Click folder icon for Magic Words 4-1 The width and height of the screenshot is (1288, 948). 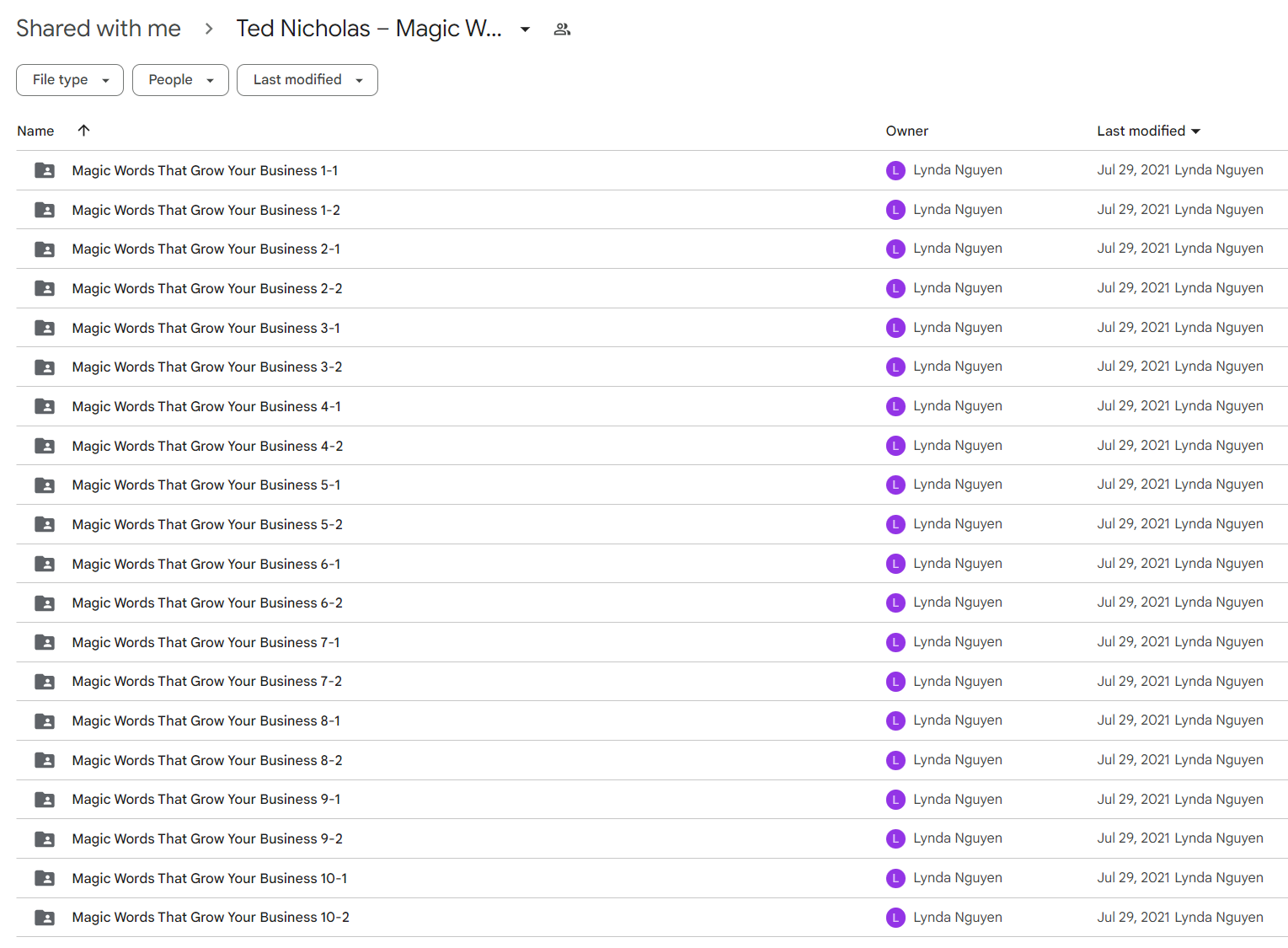pyautogui.click(x=45, y=406)
